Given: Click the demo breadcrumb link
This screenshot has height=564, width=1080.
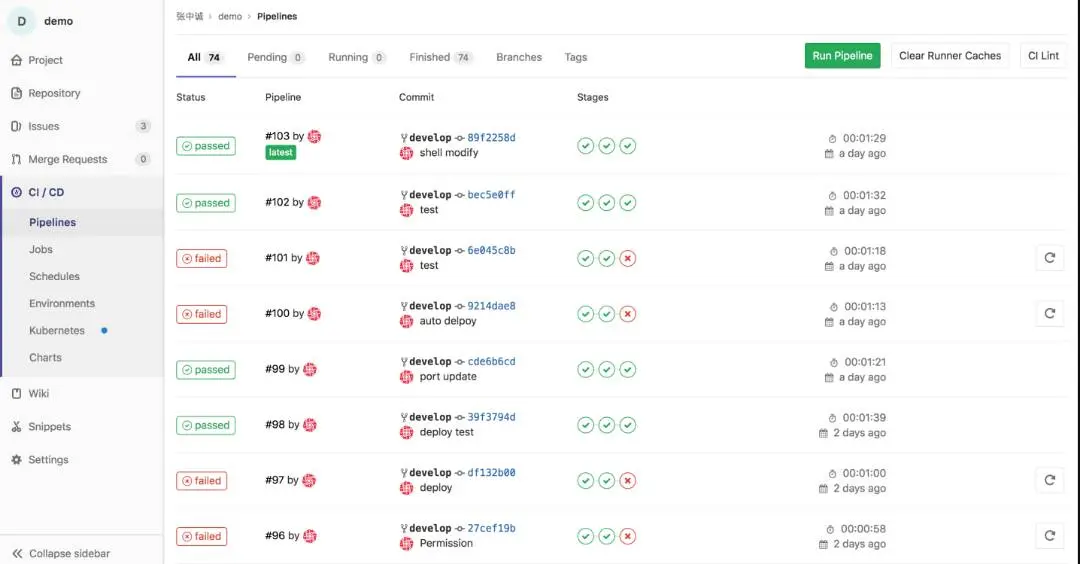Looking at the screenshot, I should 230,17.
